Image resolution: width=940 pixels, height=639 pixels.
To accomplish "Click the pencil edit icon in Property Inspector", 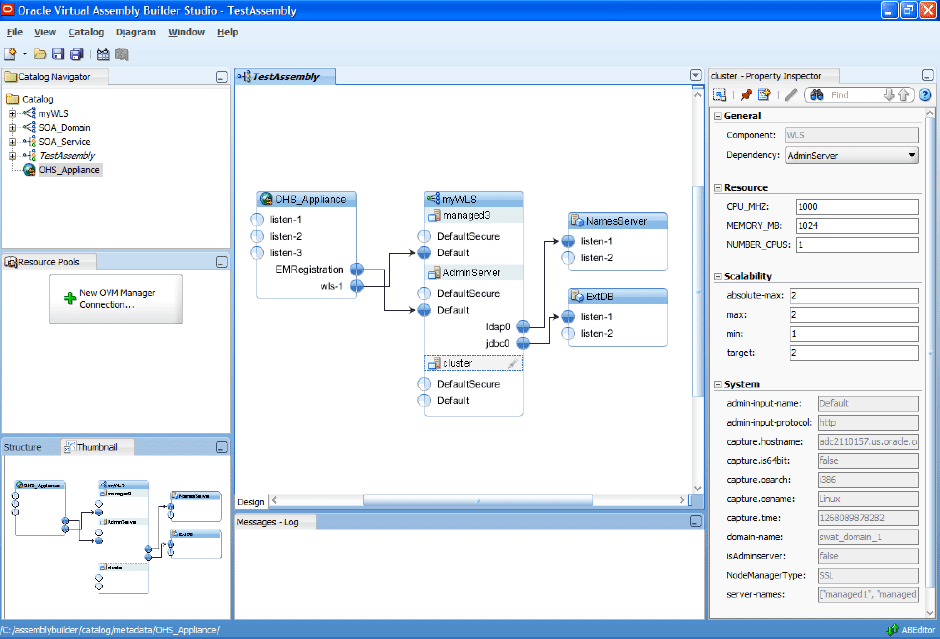I will [x=789, y=95].
